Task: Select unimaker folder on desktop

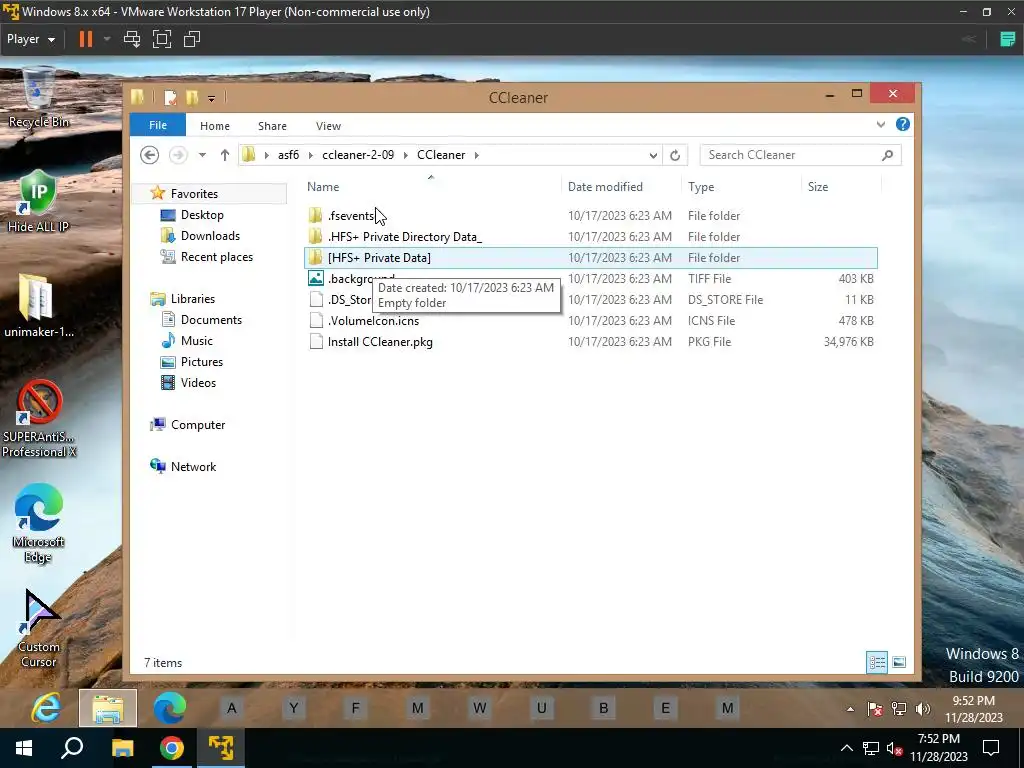Action: [x=39, y=306]
